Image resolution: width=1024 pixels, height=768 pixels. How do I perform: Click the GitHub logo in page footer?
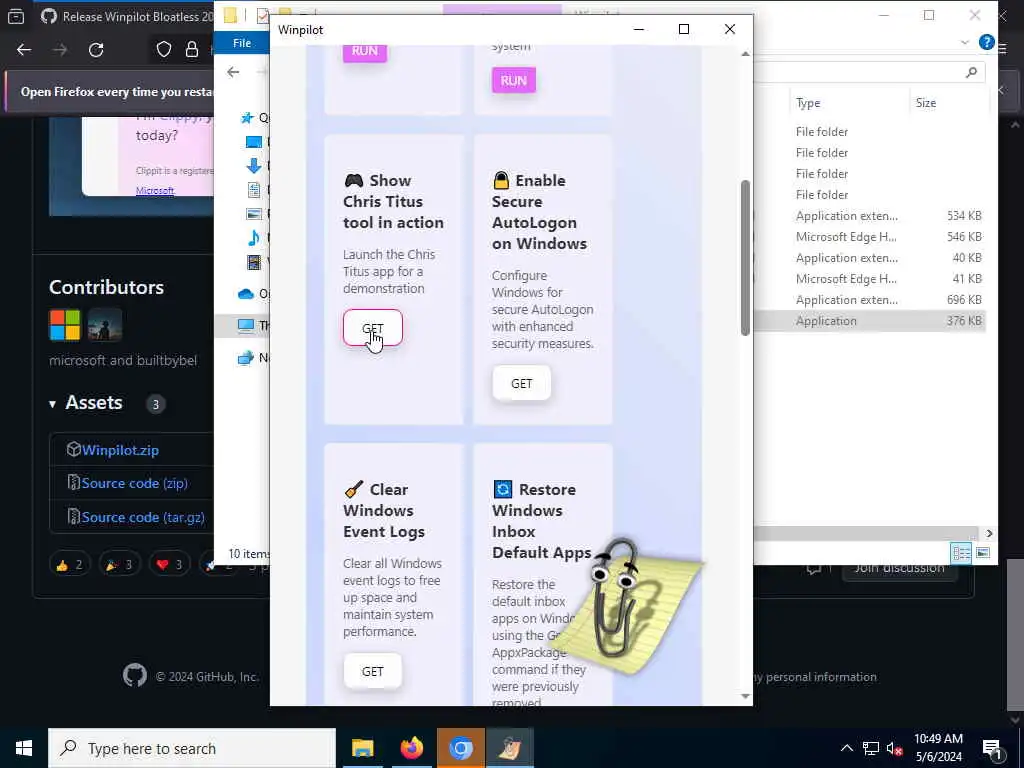tap(135, 675)
